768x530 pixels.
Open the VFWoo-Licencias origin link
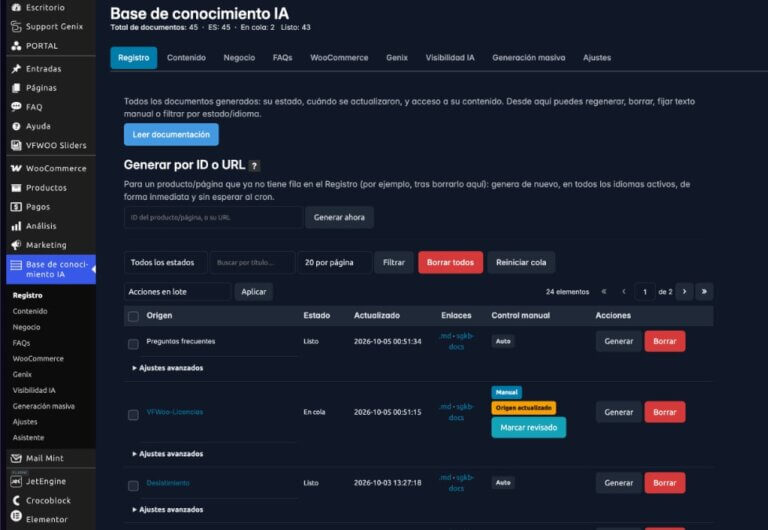(x=175, y=412)
